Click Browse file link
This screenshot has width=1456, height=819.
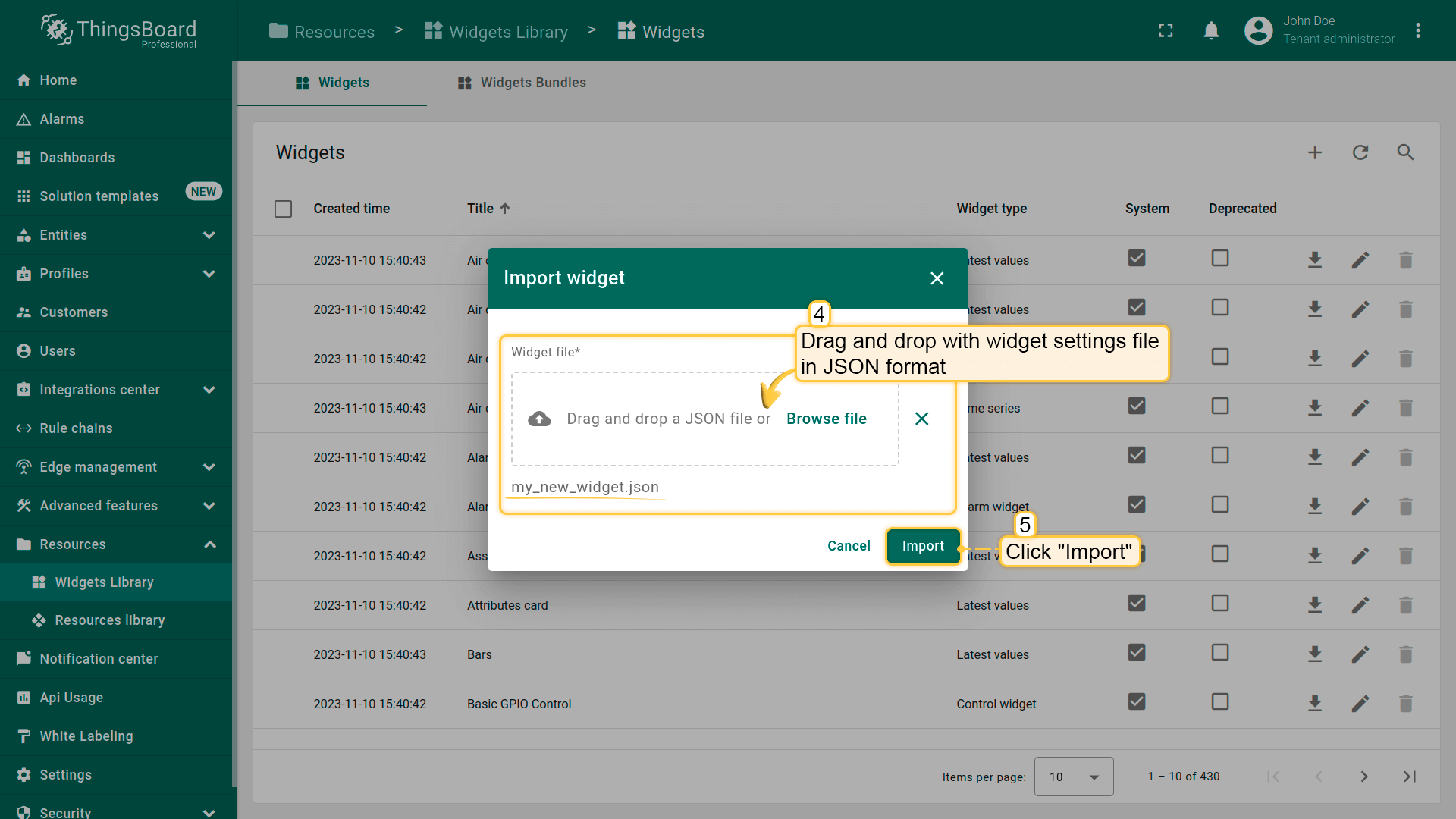click(x=827, y=419)
